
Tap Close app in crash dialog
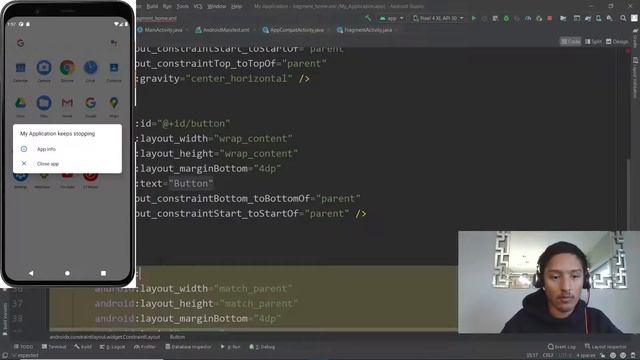tap(48, 164)
